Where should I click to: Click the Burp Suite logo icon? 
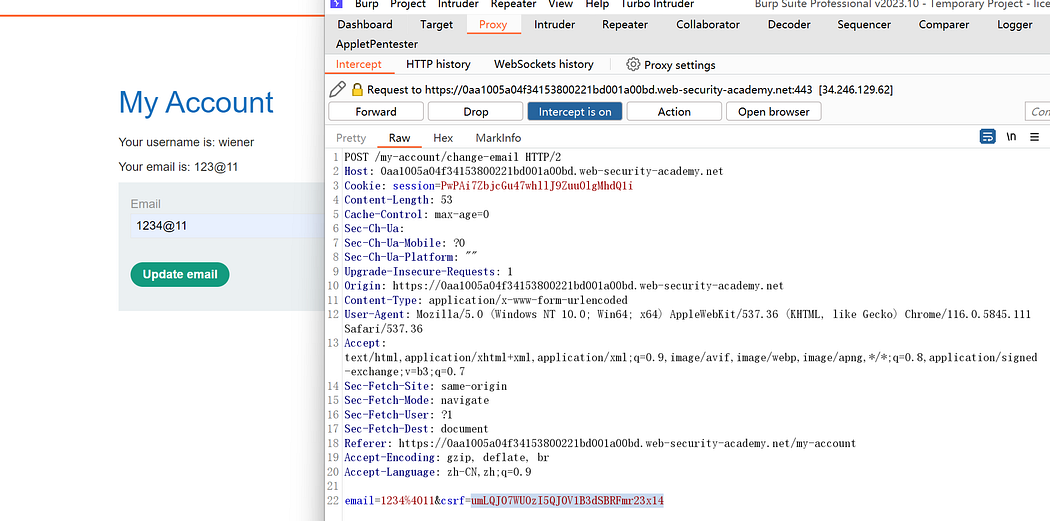tap(336, 4)
